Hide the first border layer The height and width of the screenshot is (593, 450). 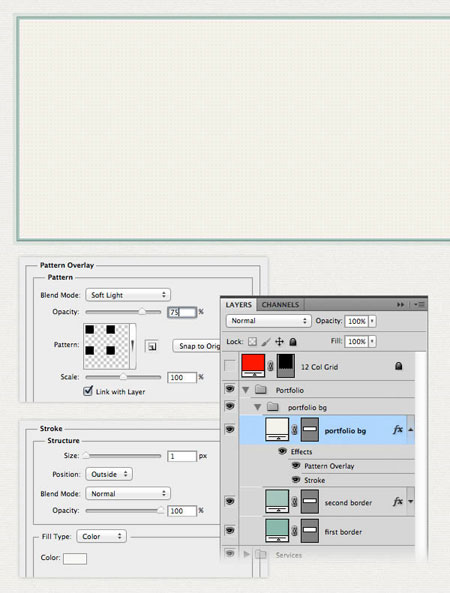coord(230,531)
